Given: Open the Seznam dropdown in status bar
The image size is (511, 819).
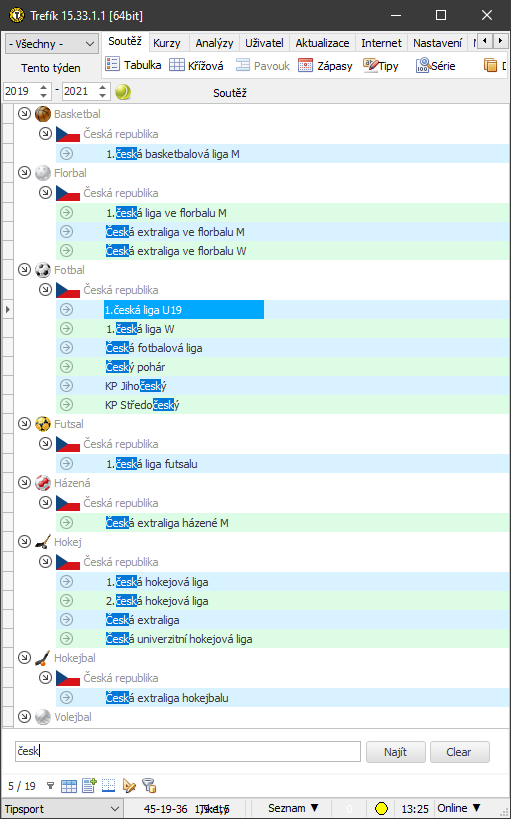Looking at the screenshot, I should click(293, 808).
